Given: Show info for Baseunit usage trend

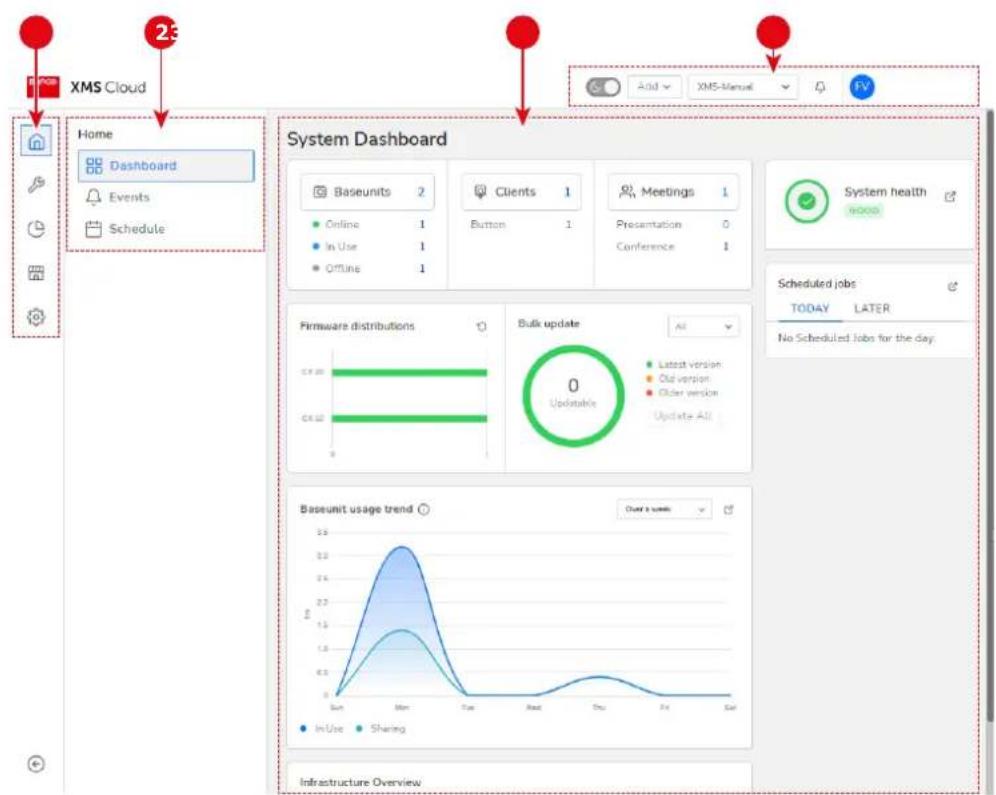Looking at the screenshot, I should point(424,509).
